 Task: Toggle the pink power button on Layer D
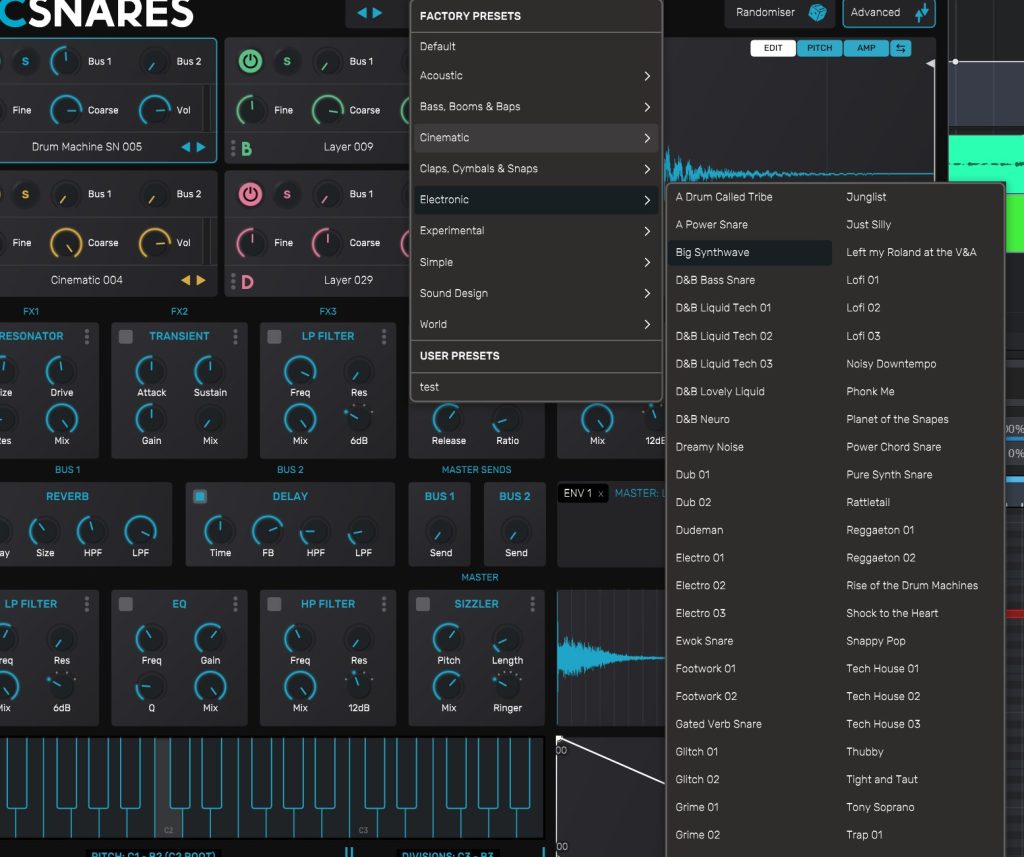[x=250, y=194]
